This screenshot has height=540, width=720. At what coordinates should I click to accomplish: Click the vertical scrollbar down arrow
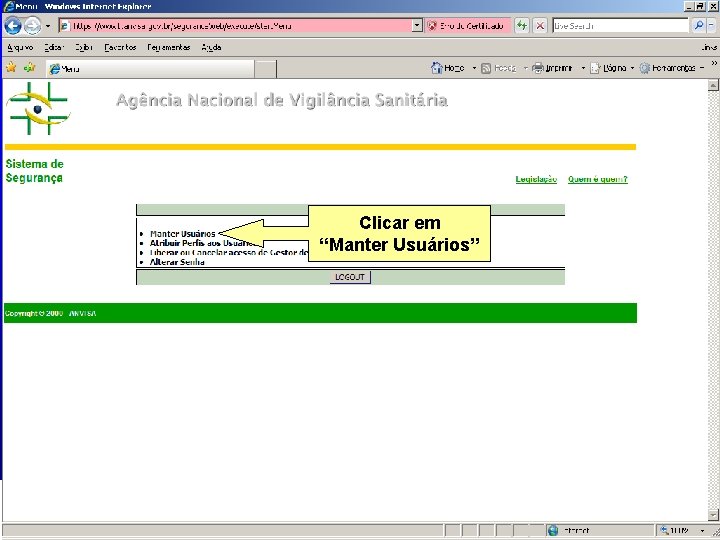point(713,515)
